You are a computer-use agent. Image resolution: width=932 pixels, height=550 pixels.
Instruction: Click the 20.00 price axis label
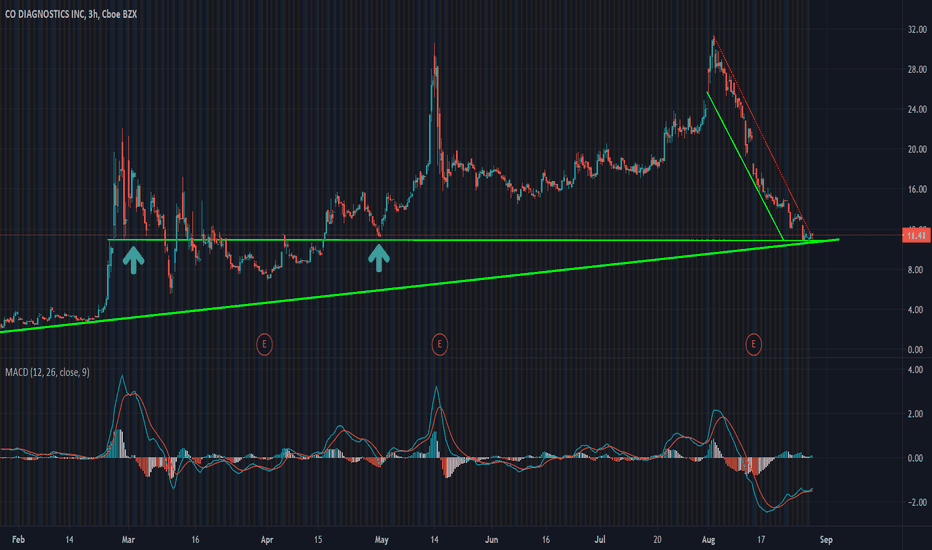pyautogui.click(x=917, y=149)
